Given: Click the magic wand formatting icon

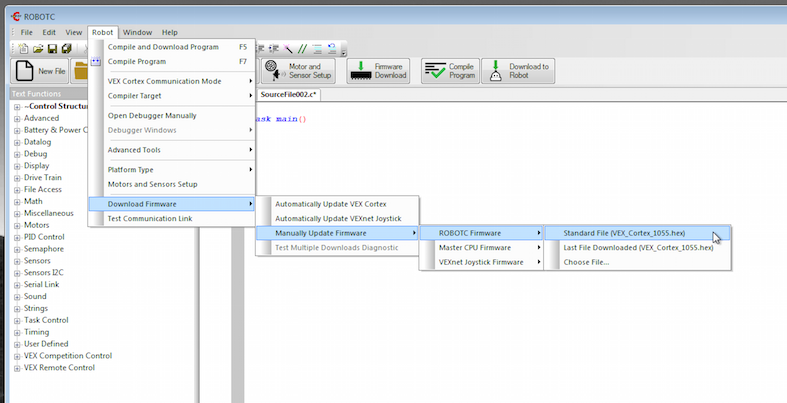Looking at the screenshot, I should [x=288, y=49].
